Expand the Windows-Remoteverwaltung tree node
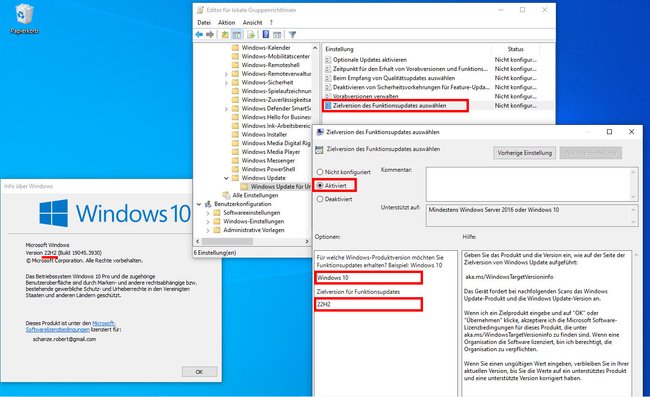The height and width of the screenshot is (397, 650). pyautogui.click(x=226, y=74)
